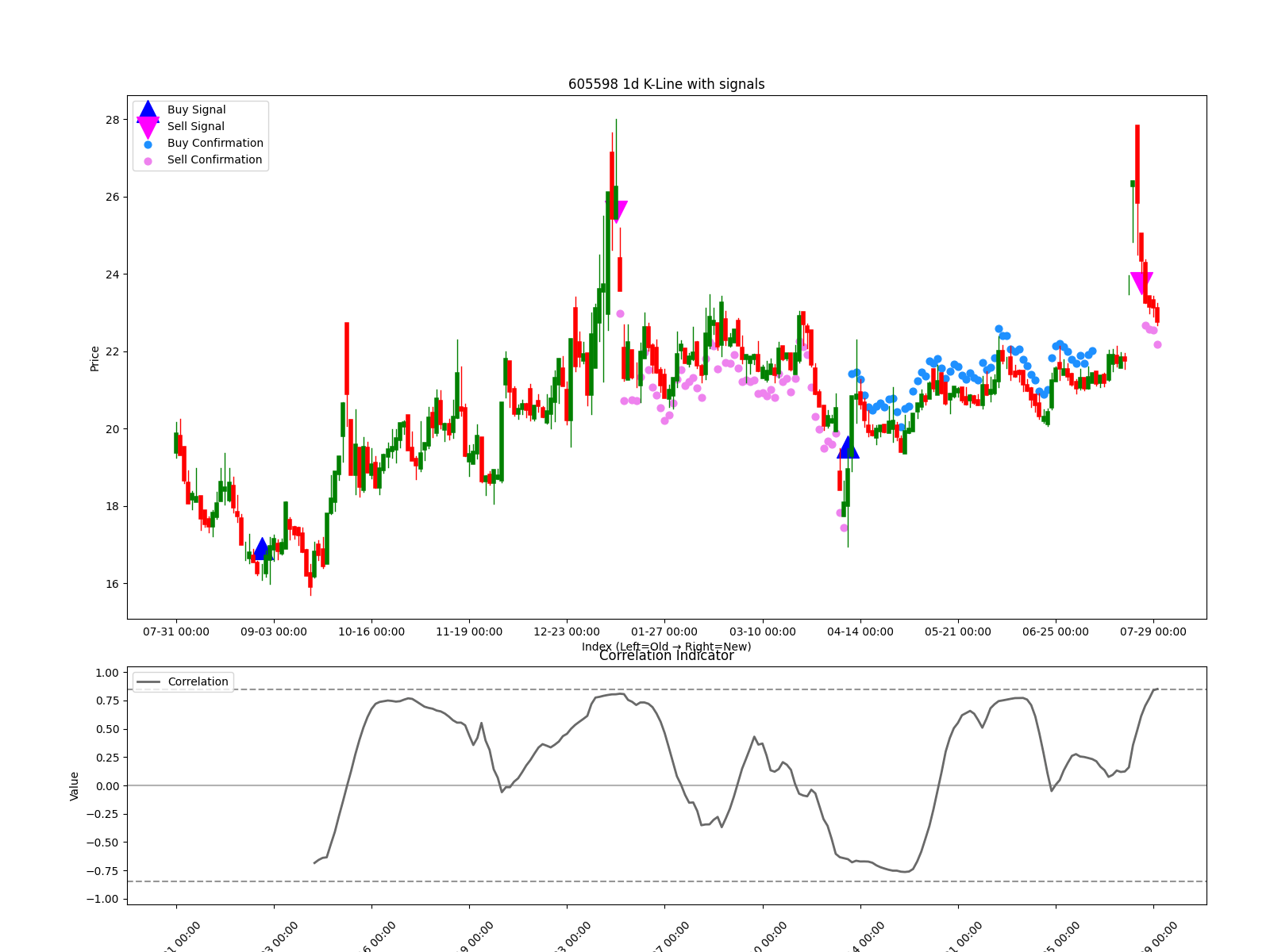
Task: Click the '10-16 00:00' date tick label
Action: pyautogui.click(x=371, y=632)
